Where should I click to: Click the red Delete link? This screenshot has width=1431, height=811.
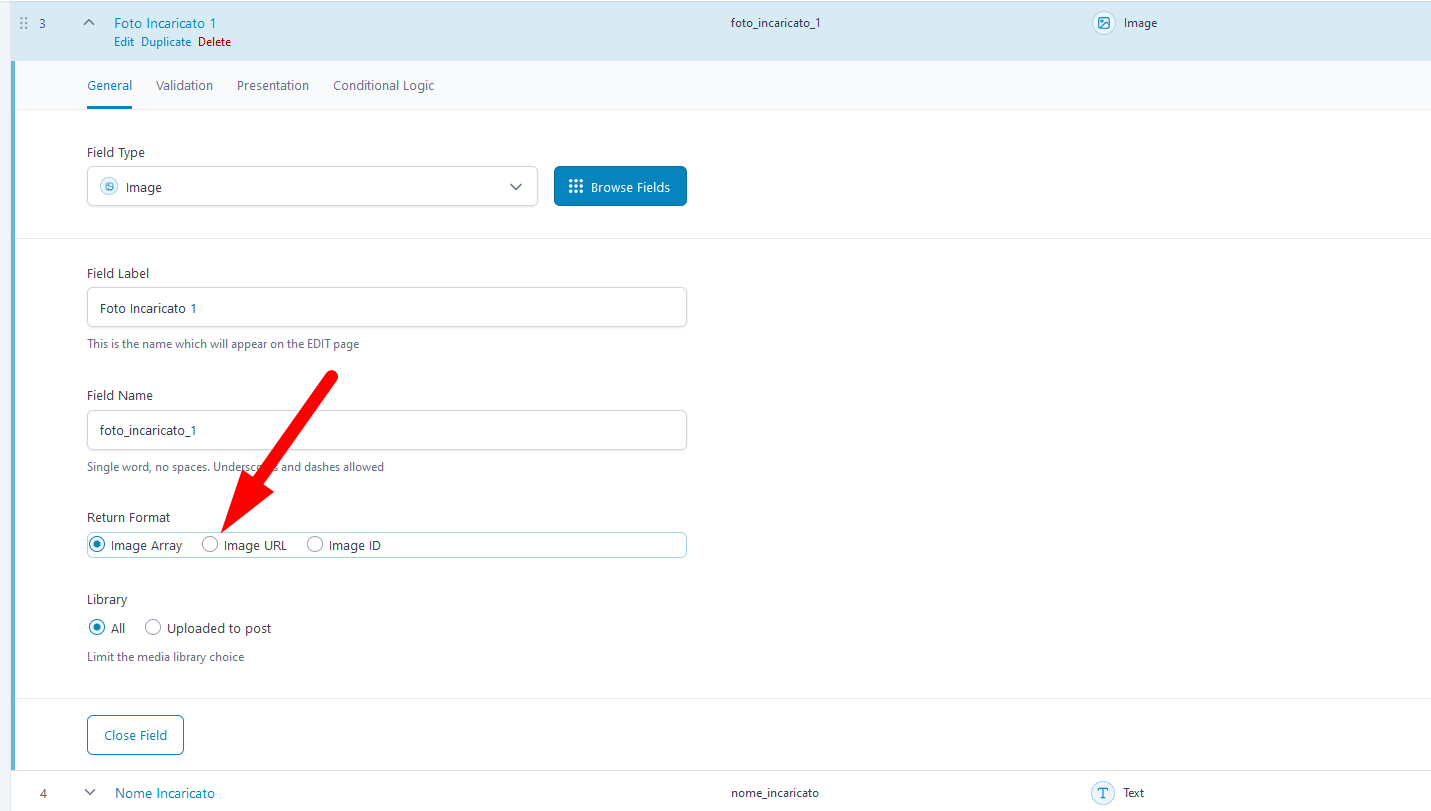(x=214, y=42)
